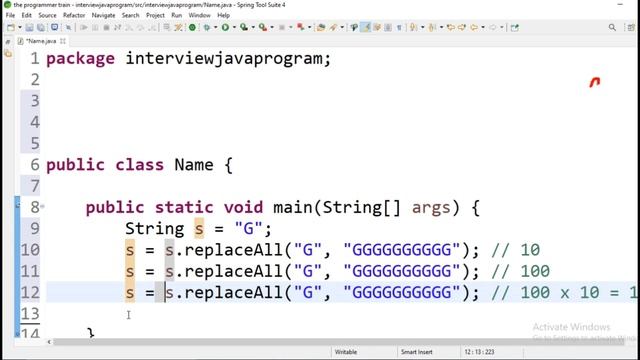Image resolution: width=640 pixels, height=360 pixels.
Task: Click the Smart Insert status entry
Action: pyautogui.click(x=416, y=352)
